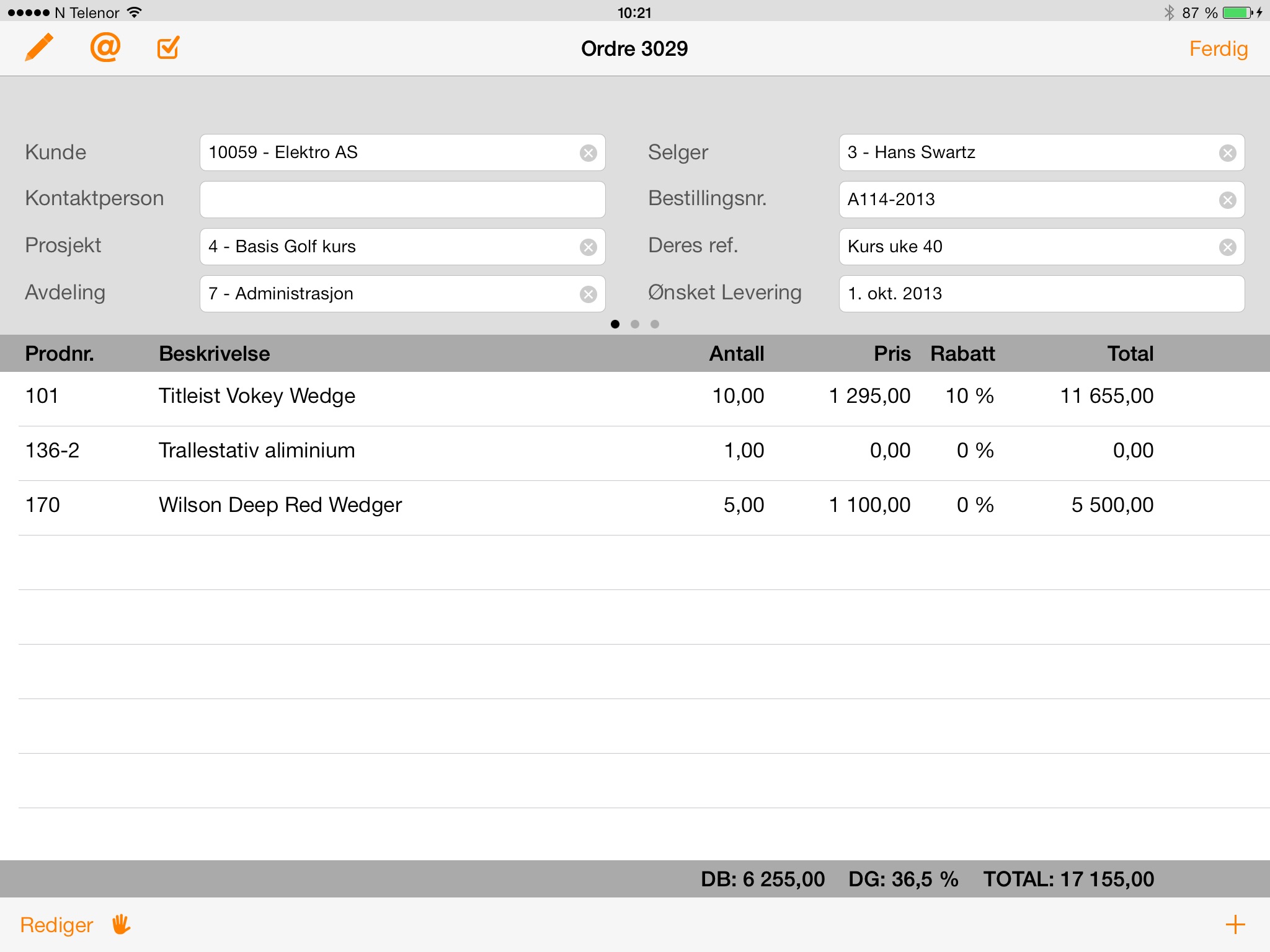Screen dimensions: 1270x952
Task: Tap the @ email order icon
Action: point(105,48)
